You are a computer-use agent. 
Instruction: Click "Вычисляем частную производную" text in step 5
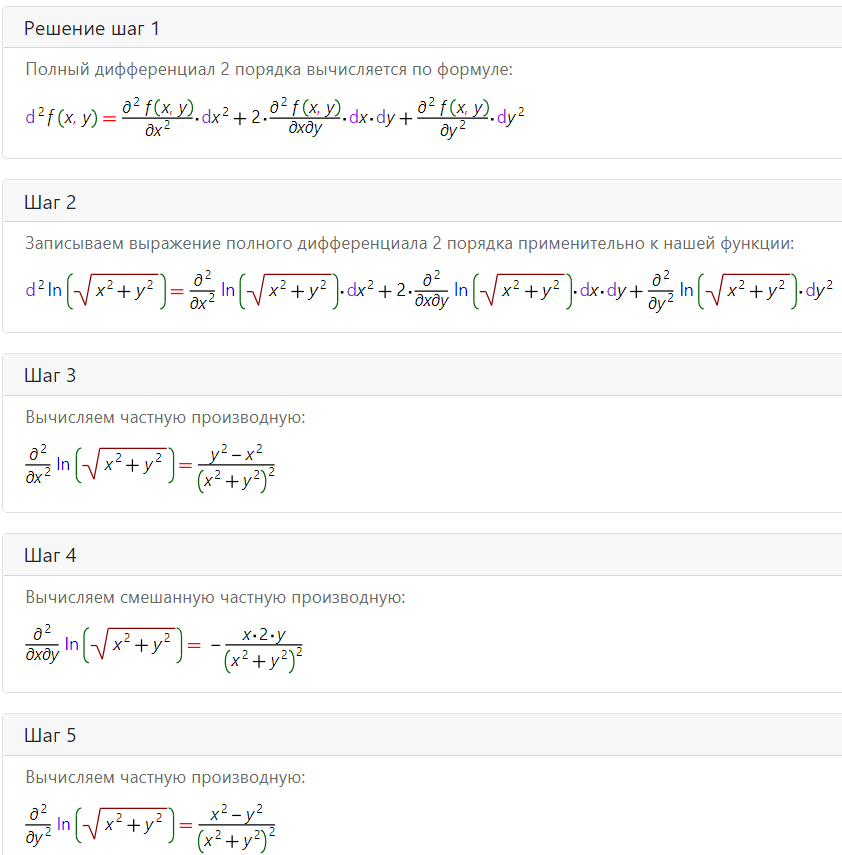[x=165, y=777]
